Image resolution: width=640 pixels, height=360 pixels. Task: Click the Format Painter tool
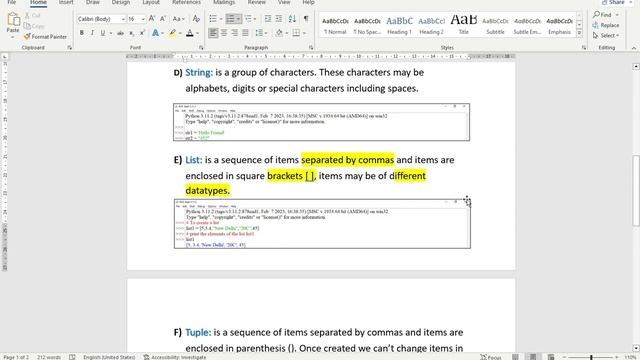click(45, 37)
